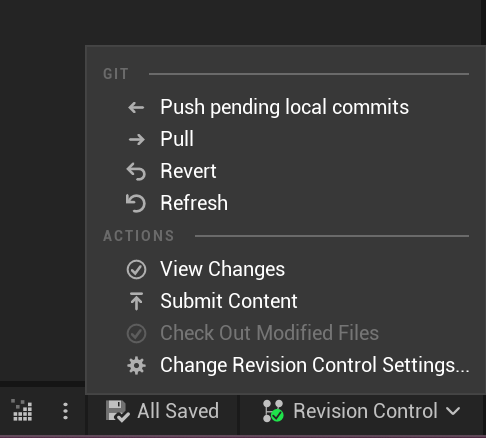This screenshot has height=438, width=486.
Task: Click the right arrow icon beside Pull
Action: click(136, 139)
